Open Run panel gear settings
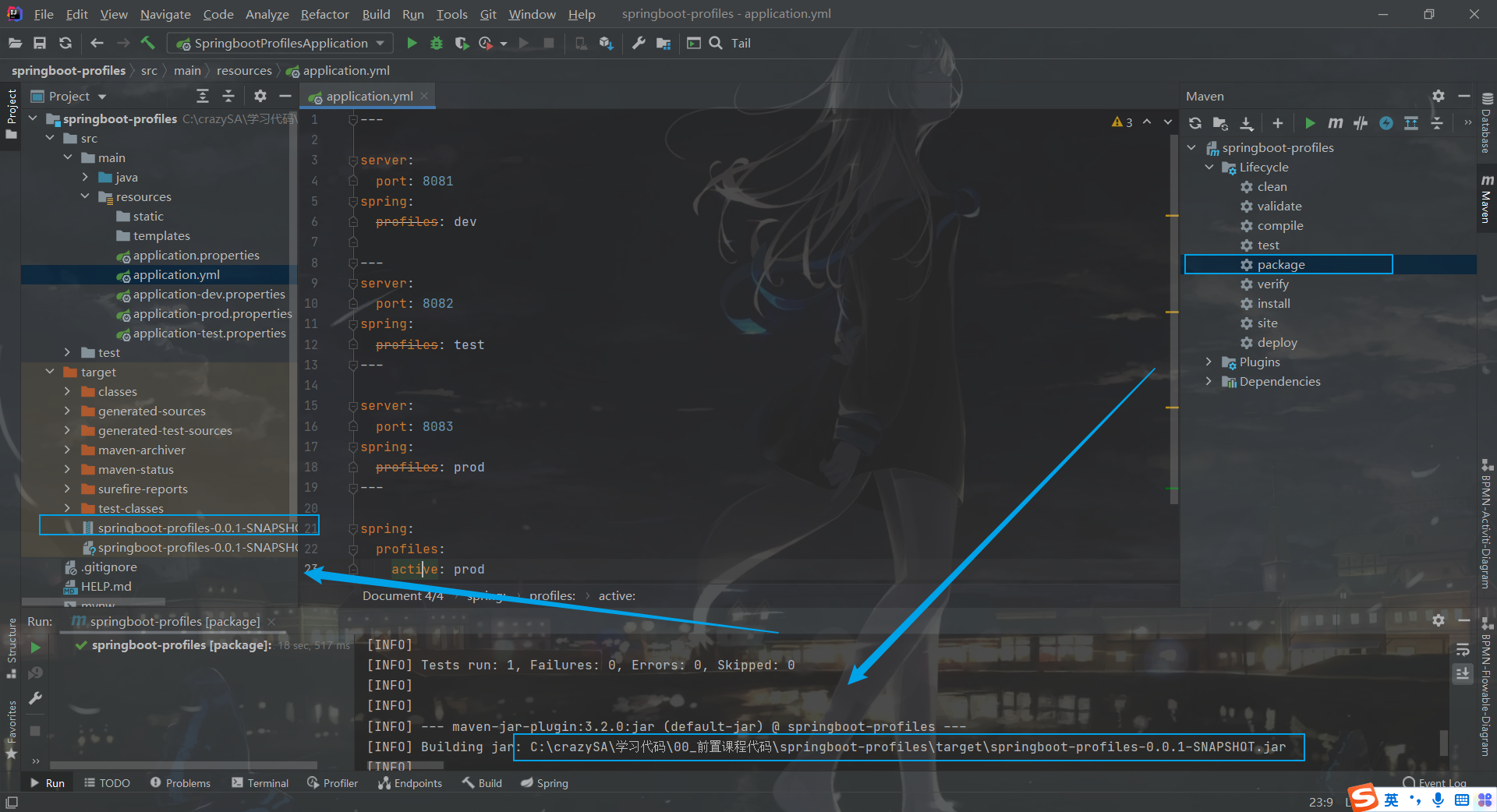This screenshot has height=812, width=1497. tap(1439, 620)
